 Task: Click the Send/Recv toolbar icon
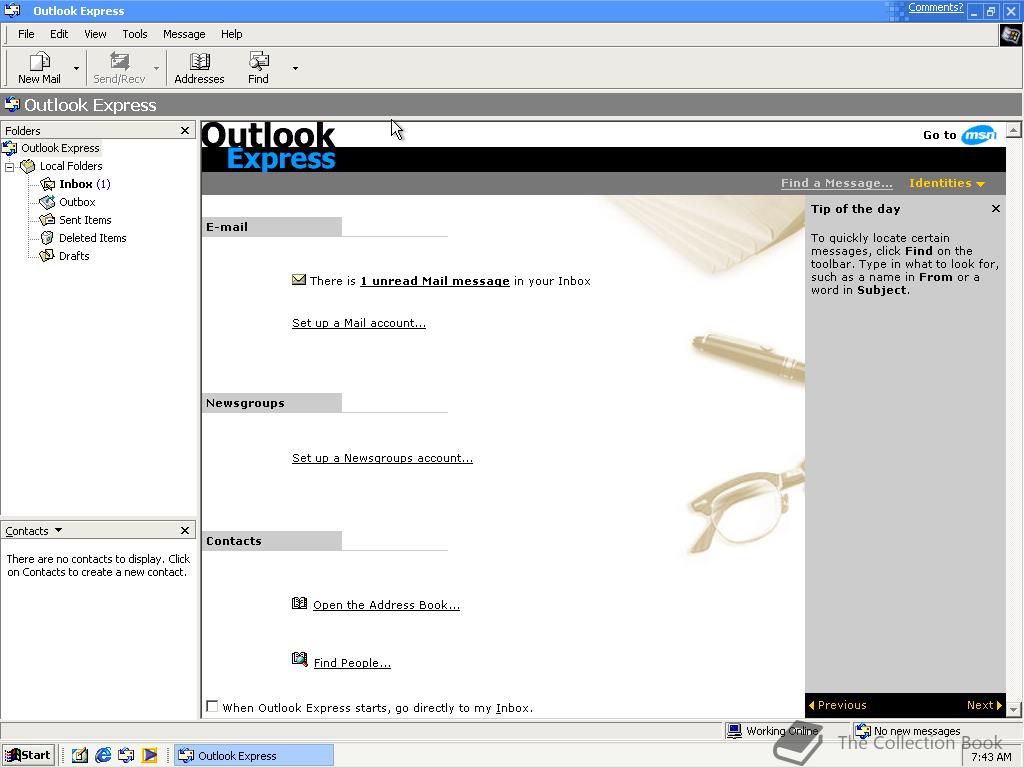pos(119,61)
